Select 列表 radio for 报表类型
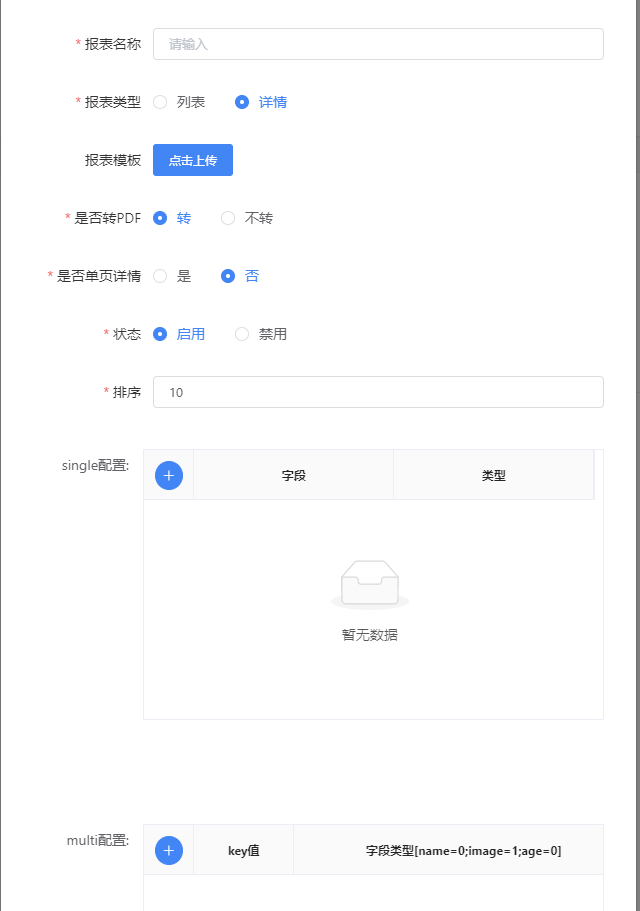The image size is (640, 911). [x=160, y=102]
